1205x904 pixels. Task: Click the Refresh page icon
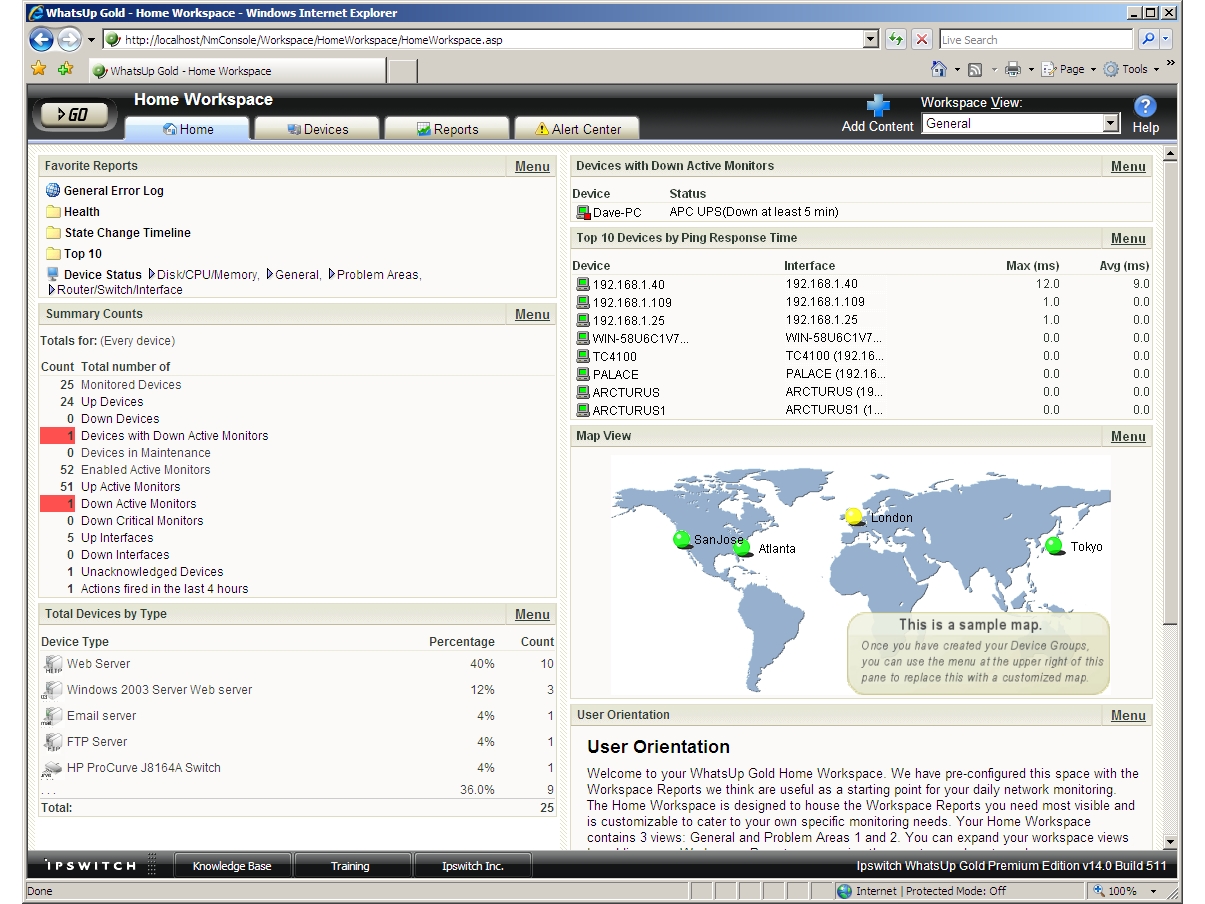point(896,40)
